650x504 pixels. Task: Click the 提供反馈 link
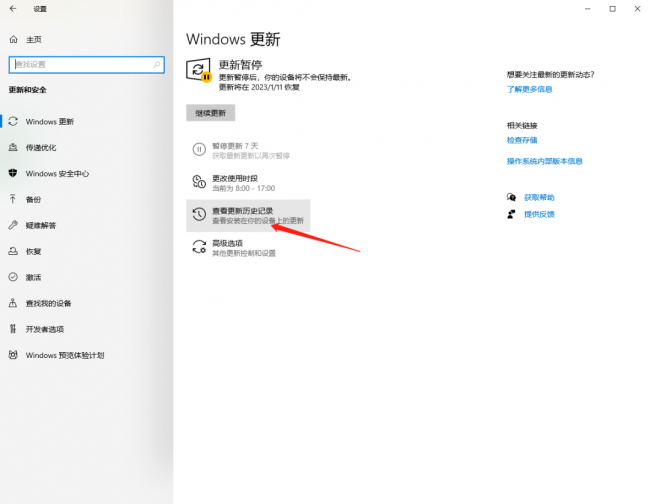539,214
